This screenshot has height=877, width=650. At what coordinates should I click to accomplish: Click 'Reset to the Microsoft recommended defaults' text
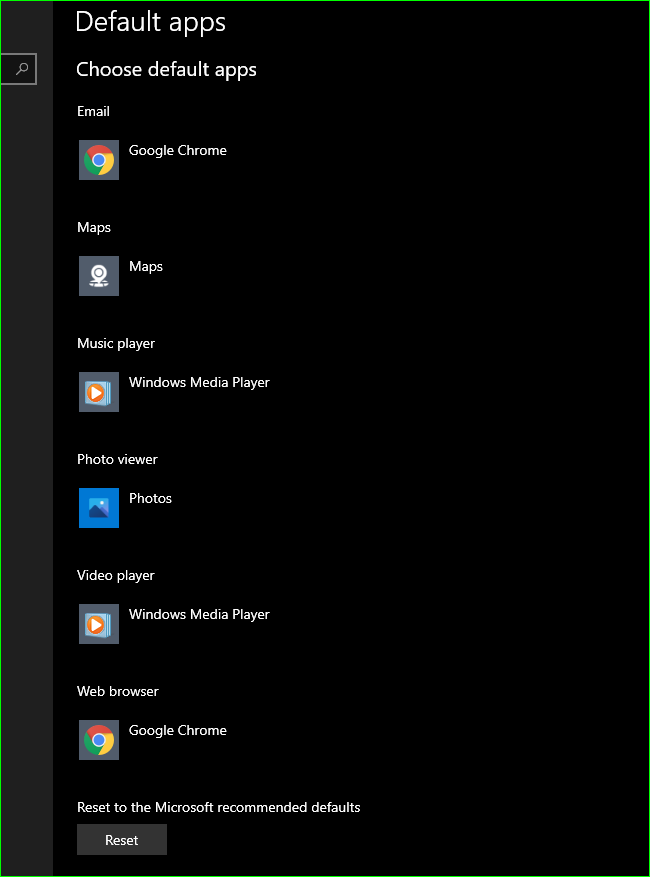pyautogui.click(x=219, y=808)
